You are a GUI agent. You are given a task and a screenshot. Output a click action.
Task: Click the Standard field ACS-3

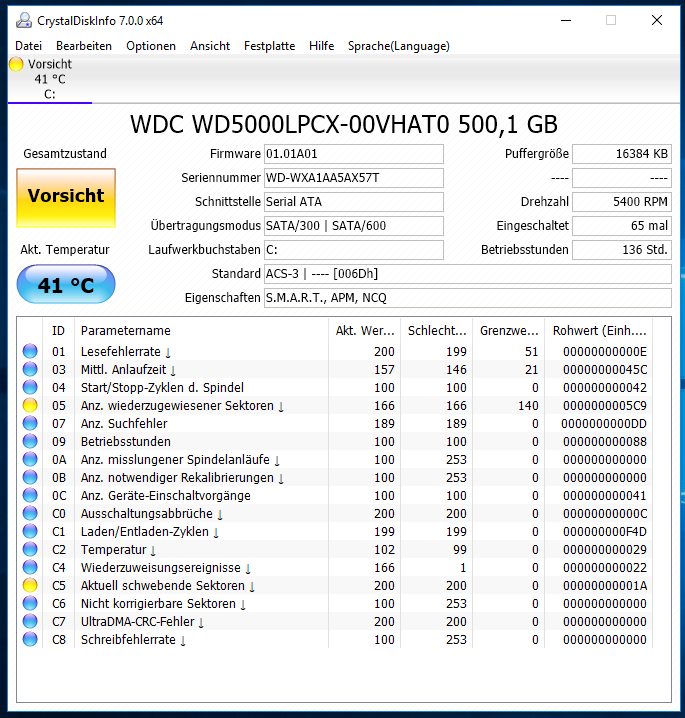pos(468,274)
